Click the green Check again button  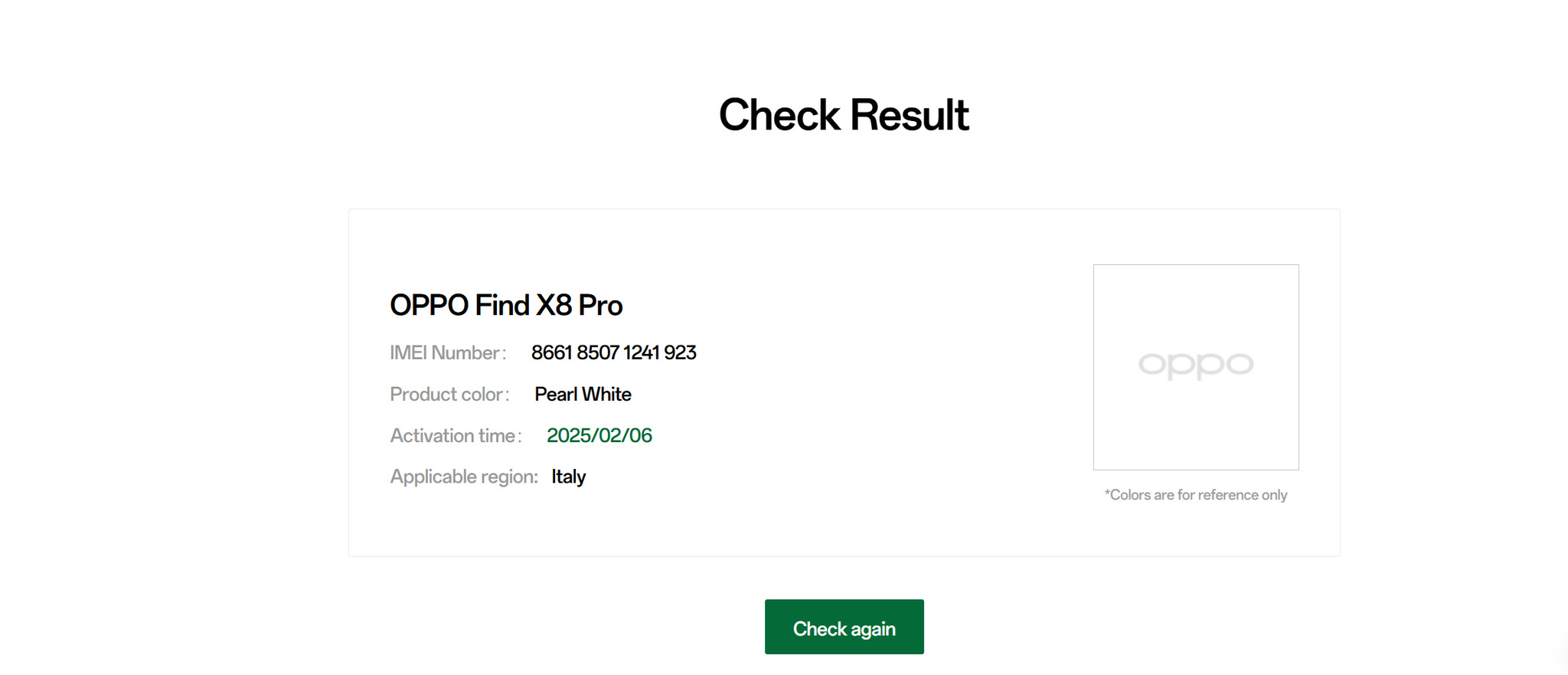[x=844, y=627]
